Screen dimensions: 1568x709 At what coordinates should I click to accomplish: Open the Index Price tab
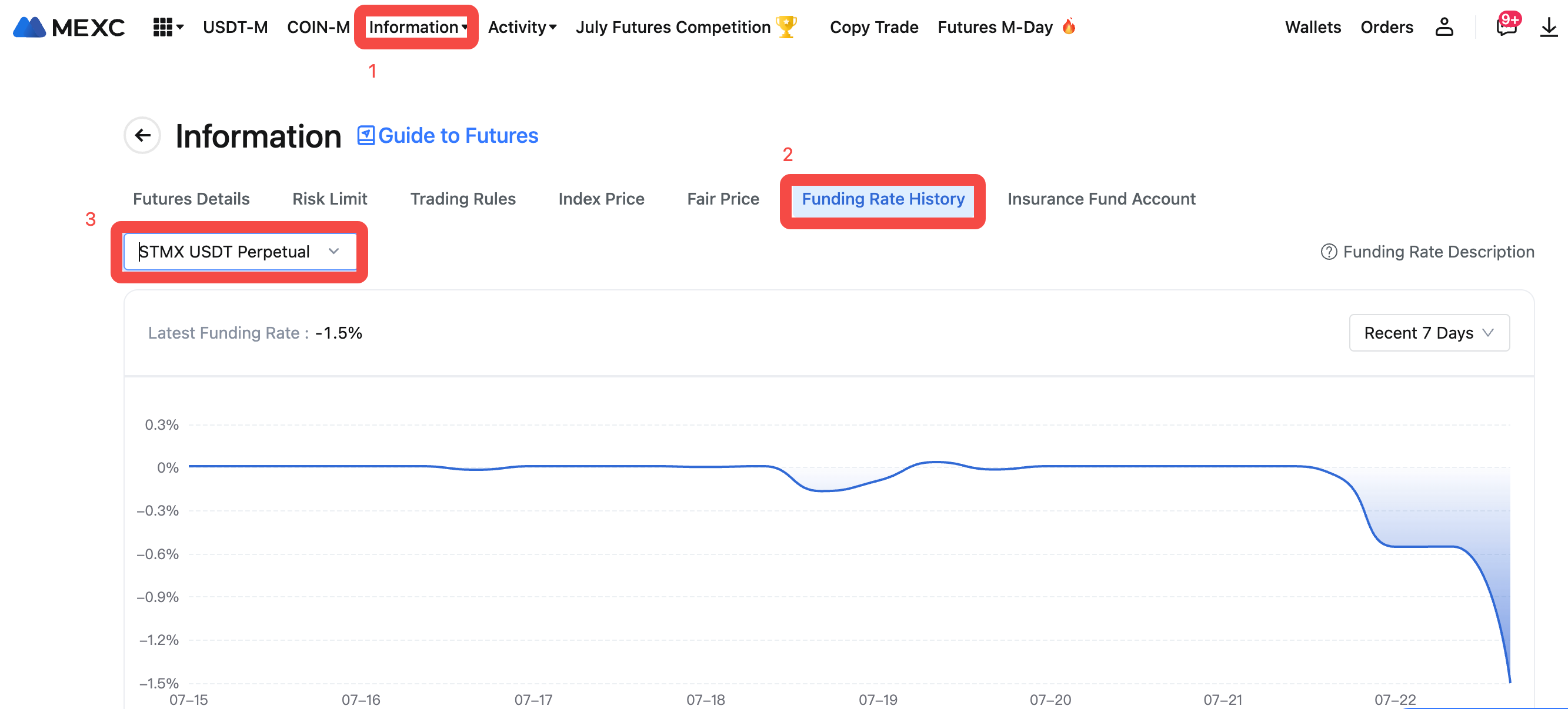(600, 198)
